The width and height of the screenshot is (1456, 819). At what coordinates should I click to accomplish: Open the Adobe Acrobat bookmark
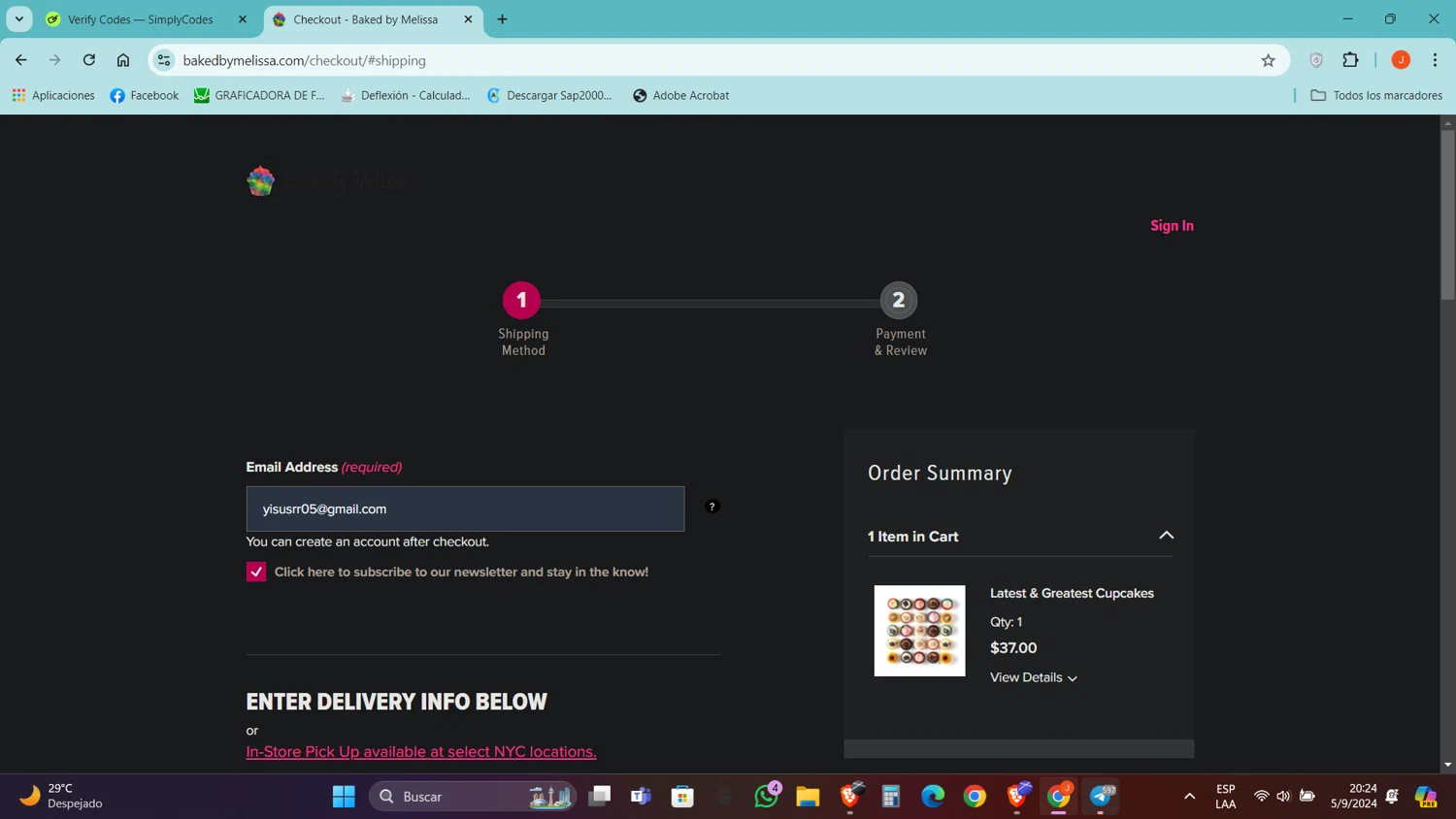pos(680,95)
